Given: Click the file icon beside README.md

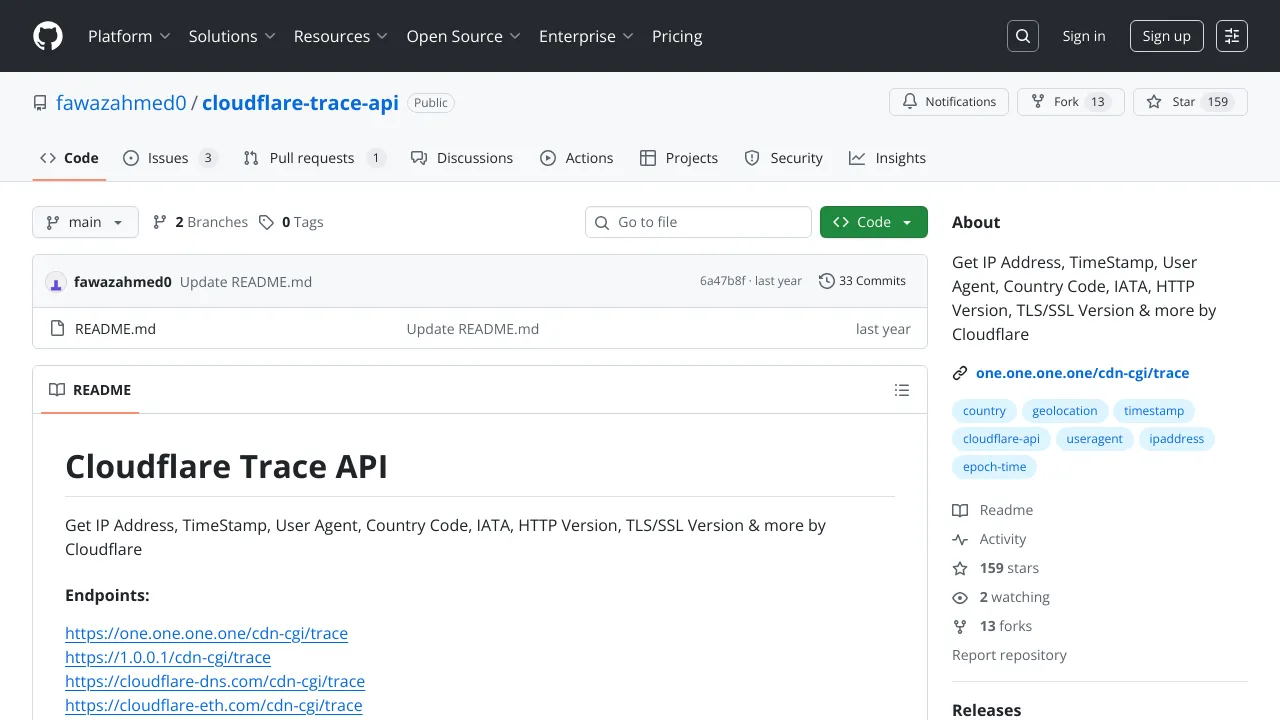Looking at the screenshot, I should (x=57, y=329).
